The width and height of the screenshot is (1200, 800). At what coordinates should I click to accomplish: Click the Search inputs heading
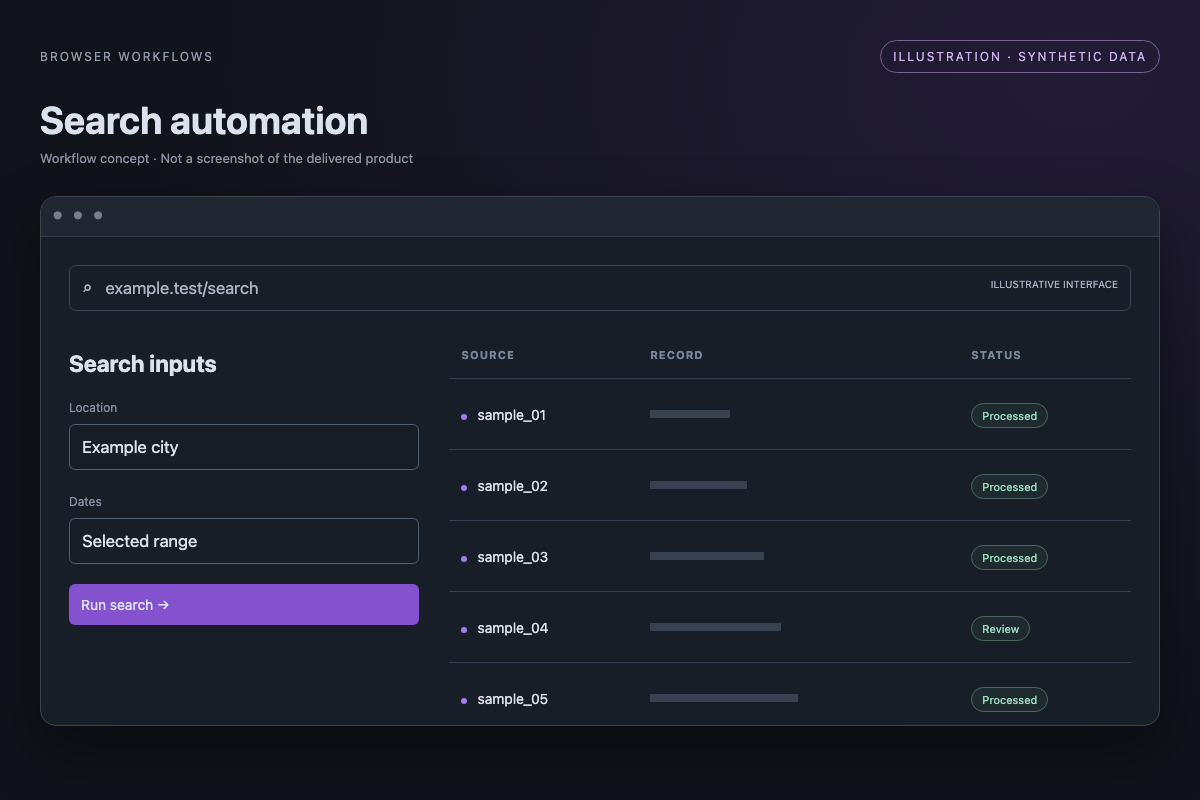point(143,364)
